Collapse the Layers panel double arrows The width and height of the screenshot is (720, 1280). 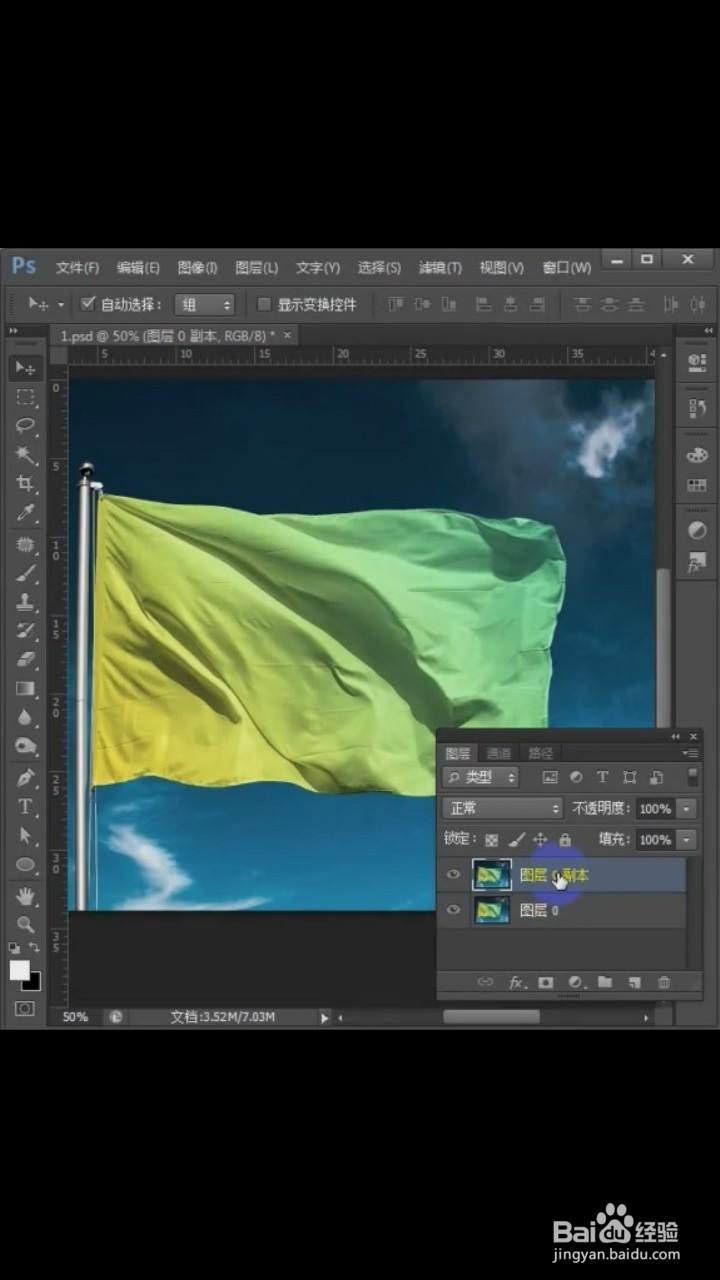[676, 736]
